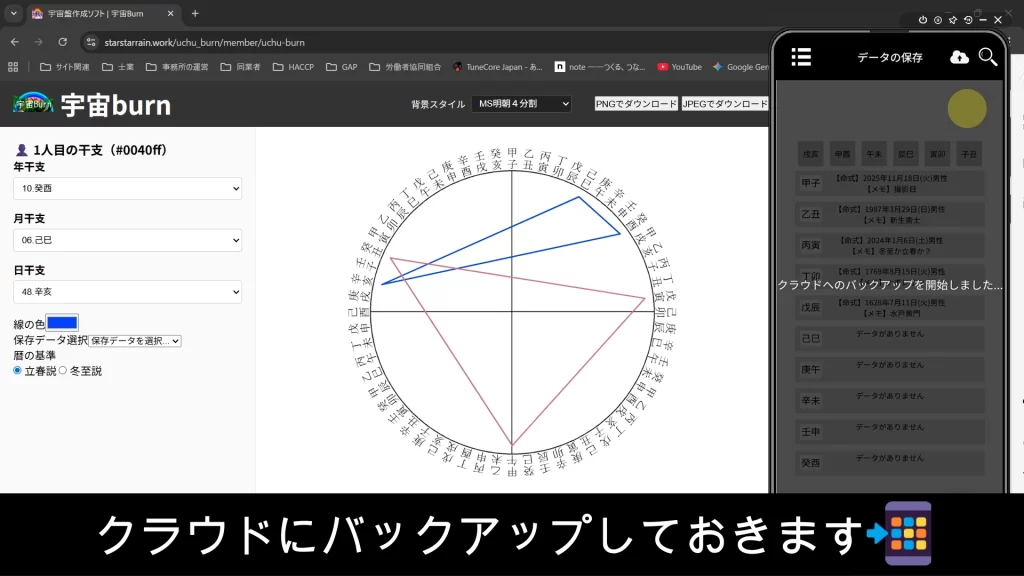This screenshot has width=1024, height=576.
Task: Switch to the 宇宙盤作成ソフト browser tab
Action: (x=100, y=14)
